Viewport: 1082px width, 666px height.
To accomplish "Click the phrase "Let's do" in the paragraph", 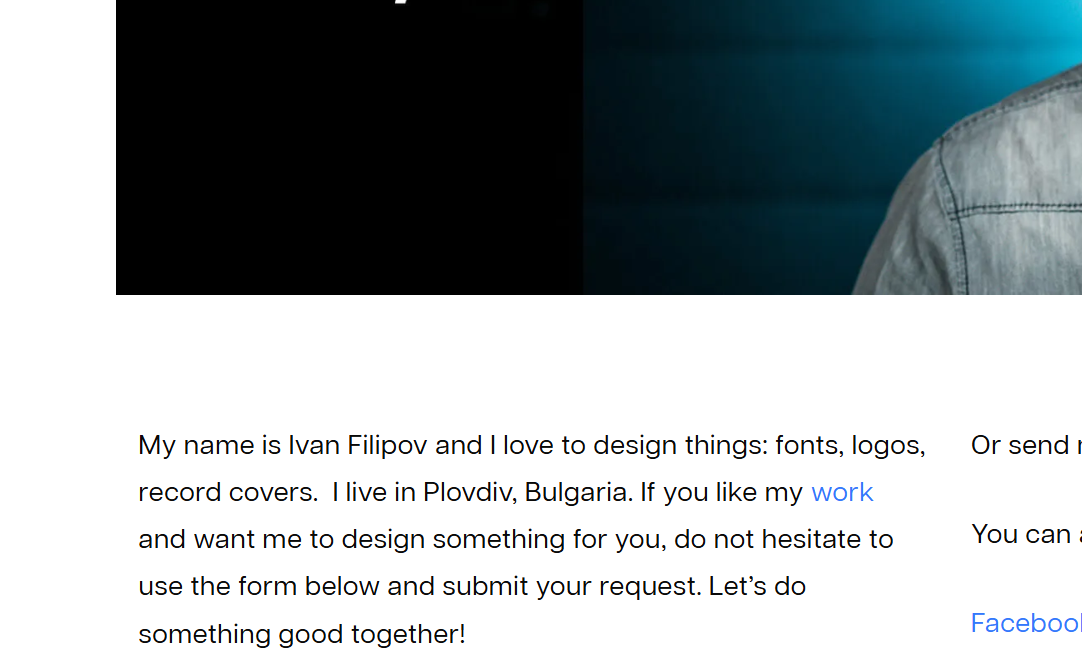I will coord(757,586).
